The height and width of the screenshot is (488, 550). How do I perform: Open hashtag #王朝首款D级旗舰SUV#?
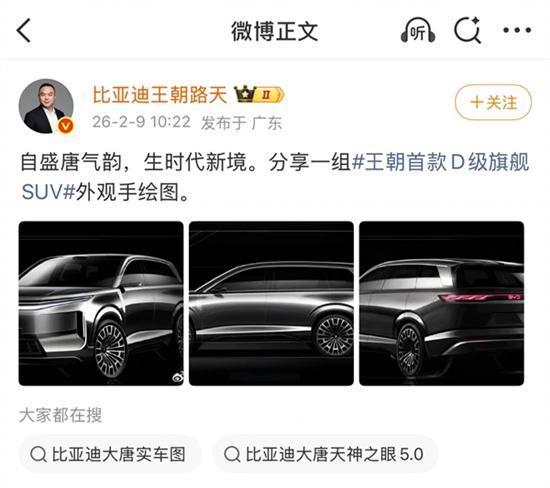tap(275, 177)
